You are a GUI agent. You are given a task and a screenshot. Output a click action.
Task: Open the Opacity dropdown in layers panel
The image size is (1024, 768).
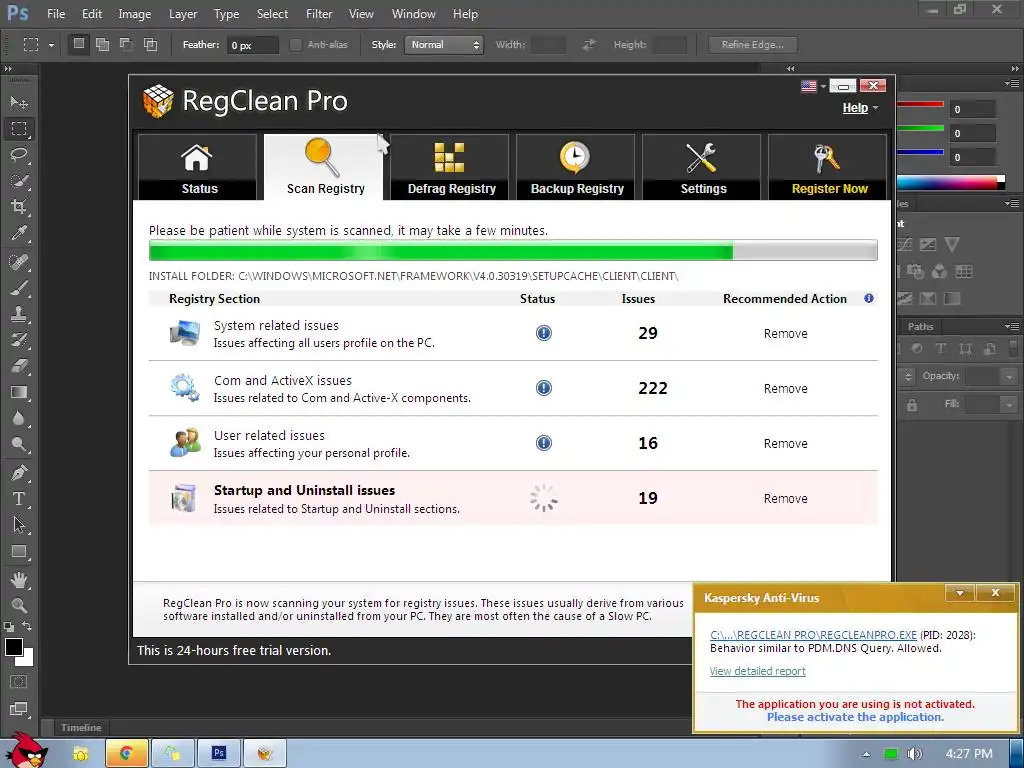pyautogui.click(x=1009, y=376)
